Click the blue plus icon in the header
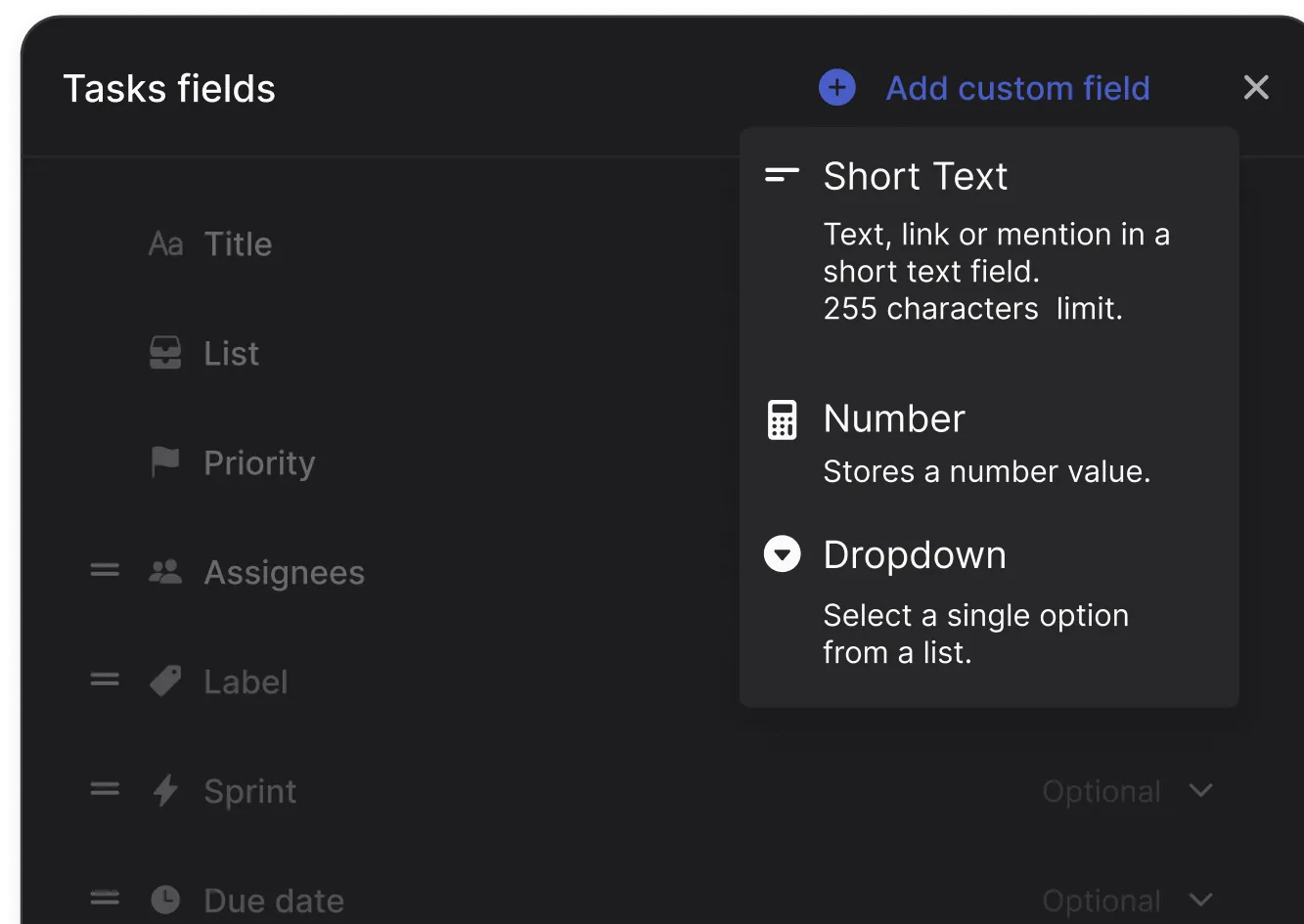The image size is (1304, 924). (x=836, y=87)
